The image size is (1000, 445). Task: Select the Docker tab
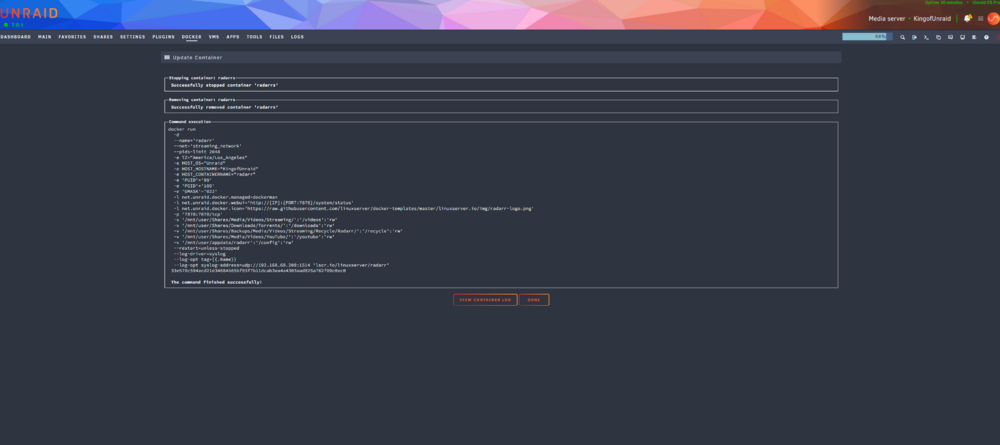click(x=191, y=37)
